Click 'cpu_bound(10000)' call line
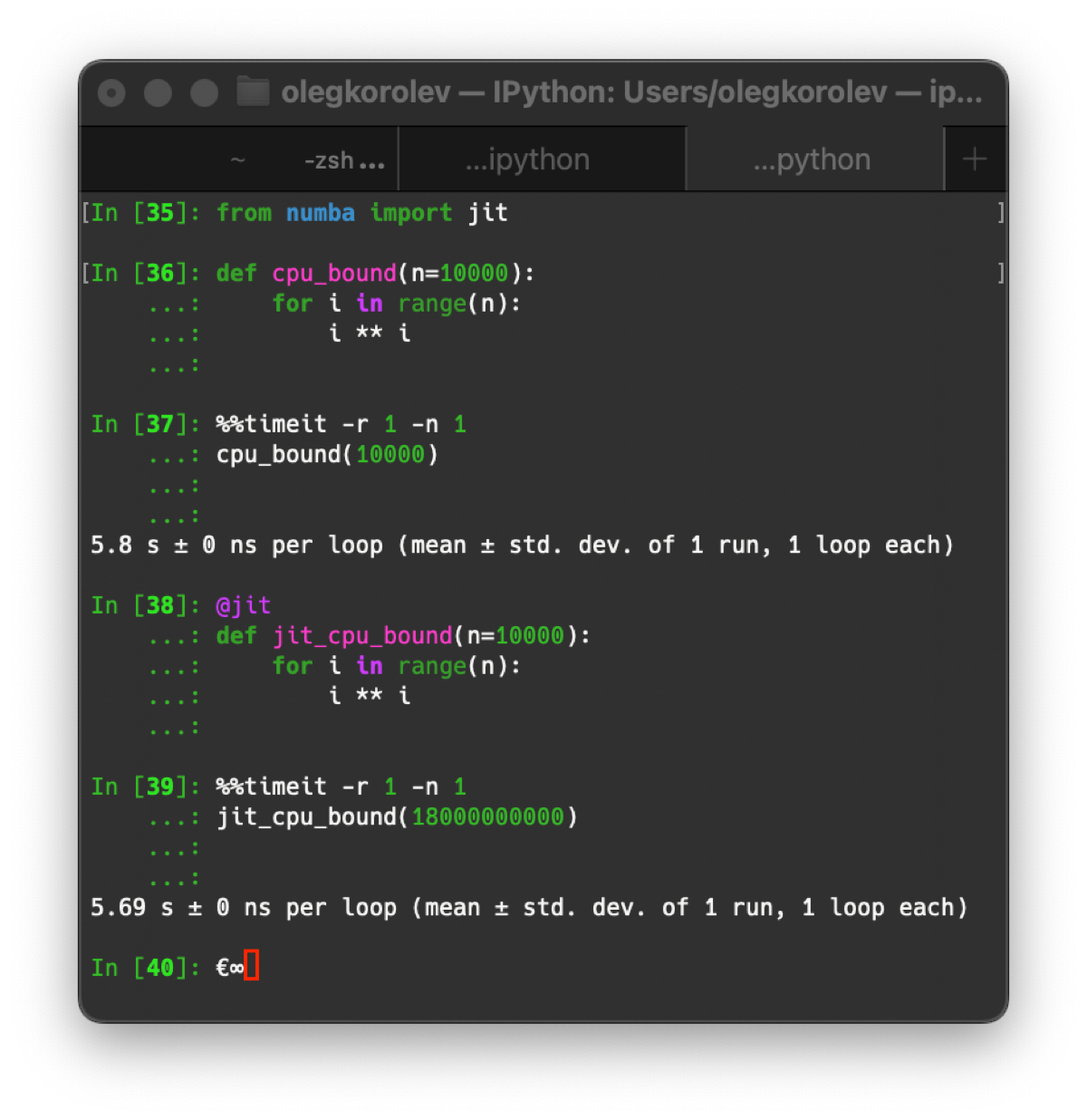 click(x=327, y=454)
